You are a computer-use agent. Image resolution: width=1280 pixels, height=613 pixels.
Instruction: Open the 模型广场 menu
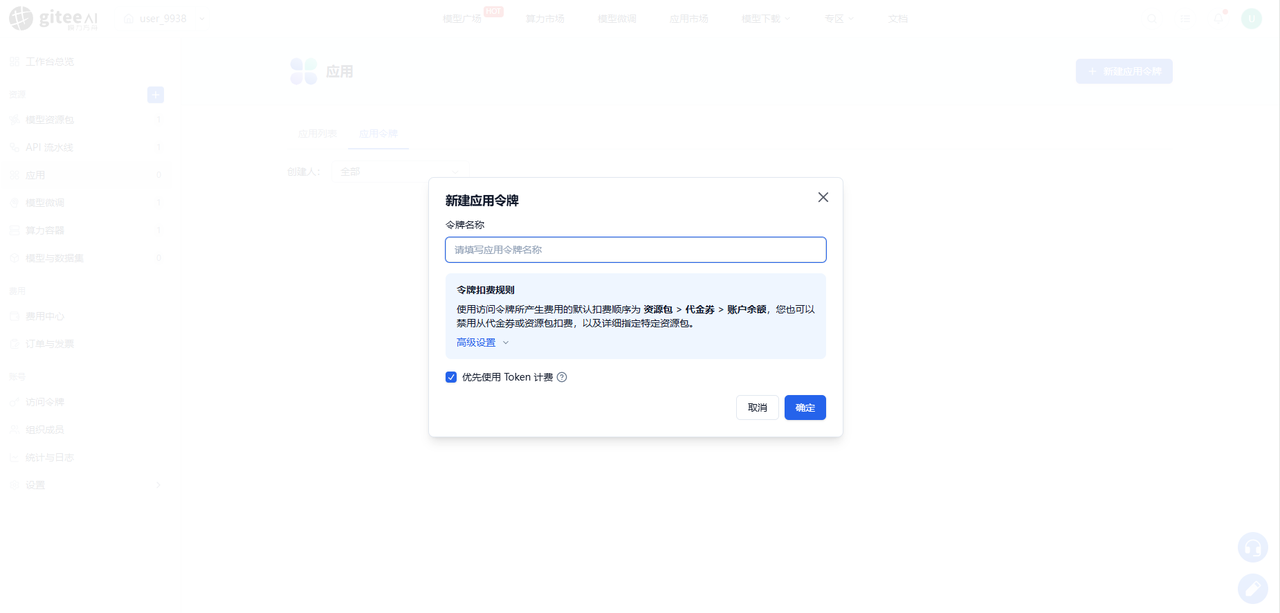(x=462, y=19)
